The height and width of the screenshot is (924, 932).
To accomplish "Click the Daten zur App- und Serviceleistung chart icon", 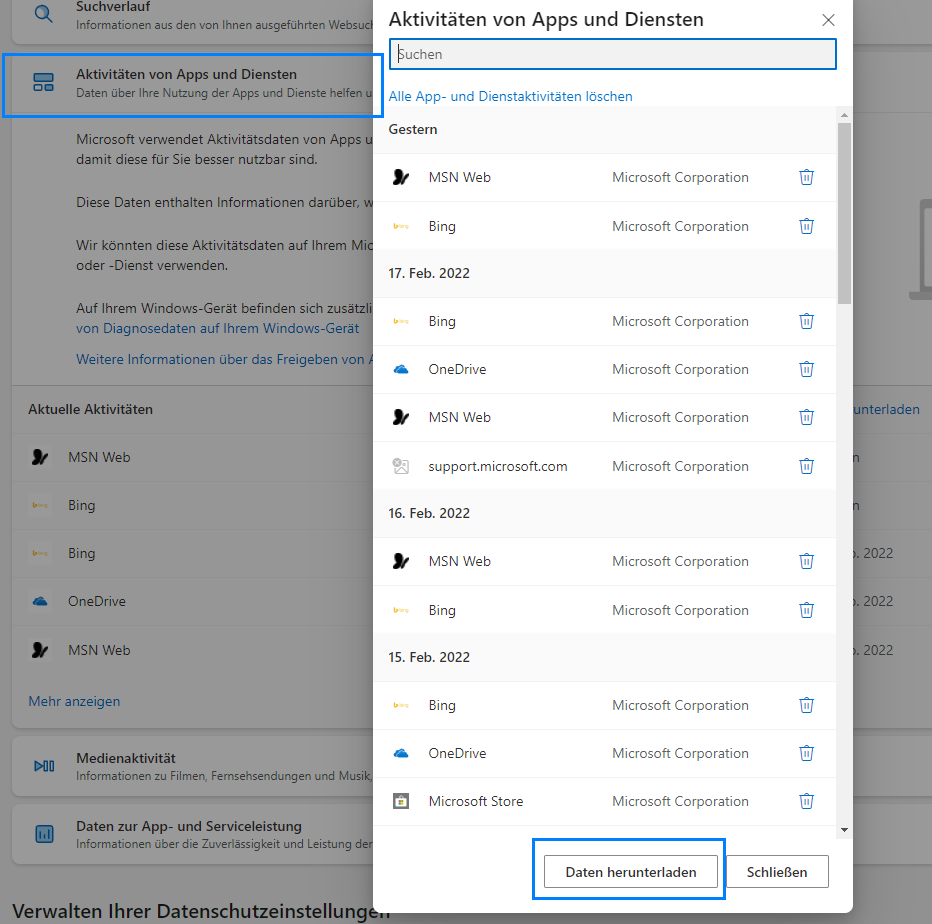I will [x=44, y=834].
